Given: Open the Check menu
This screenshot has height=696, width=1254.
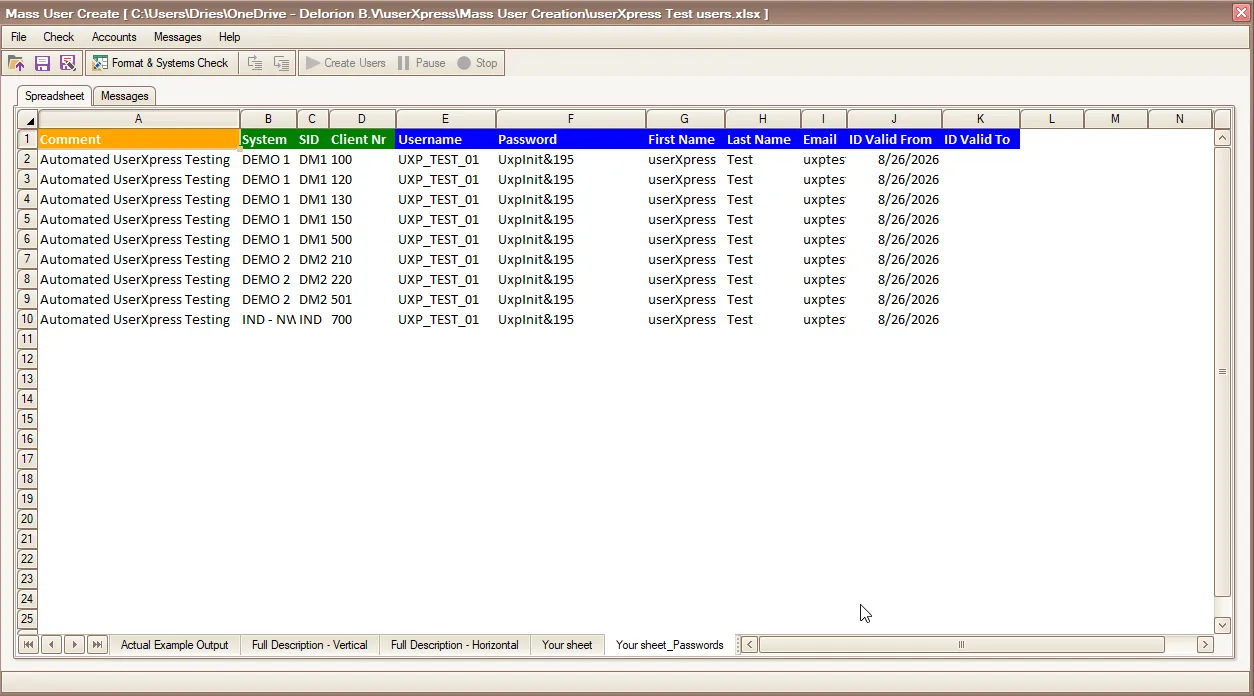Looking at the screenshot, I should click(59, 37).
